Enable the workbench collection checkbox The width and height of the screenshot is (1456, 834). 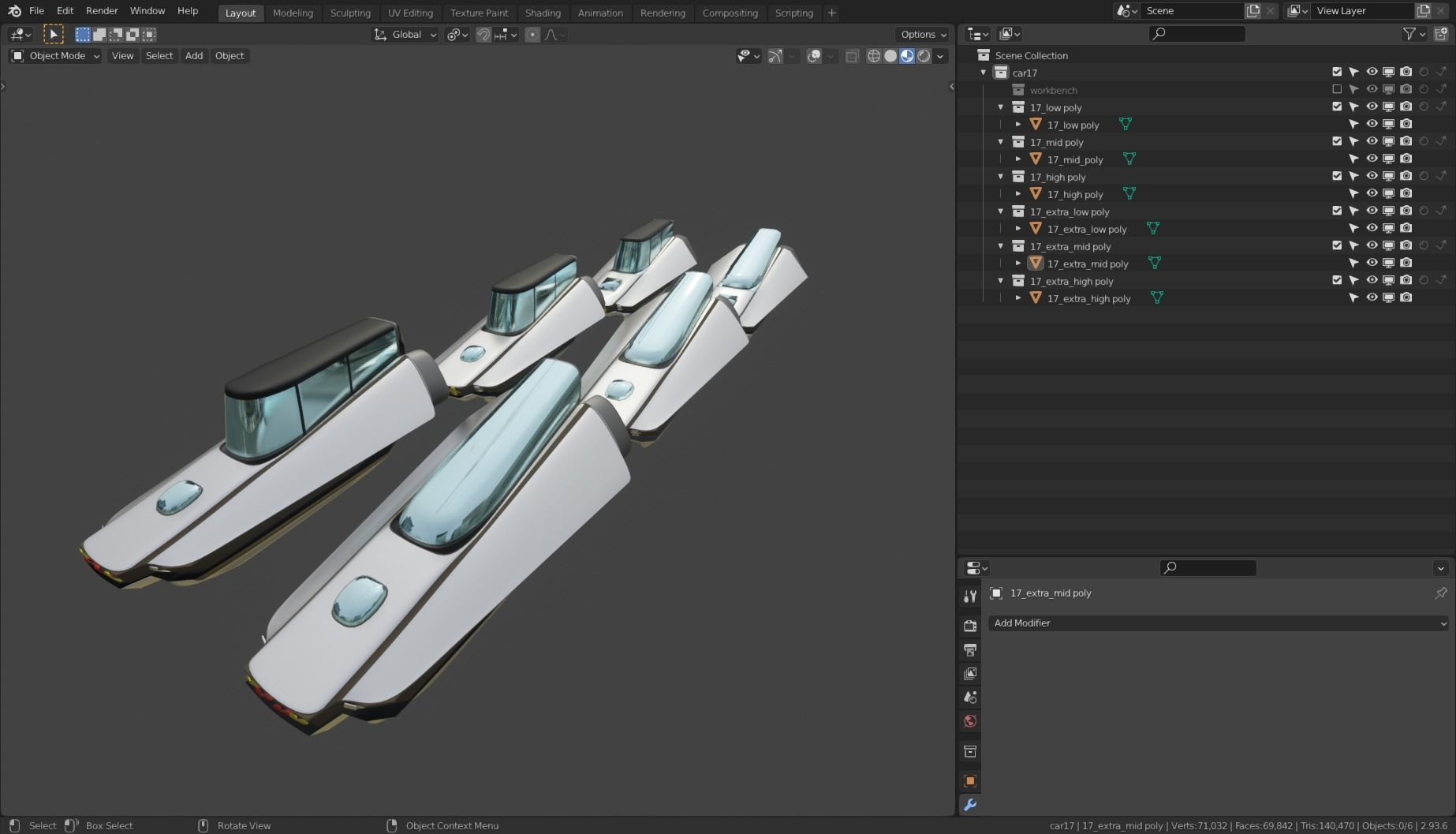click(1337, 89)
